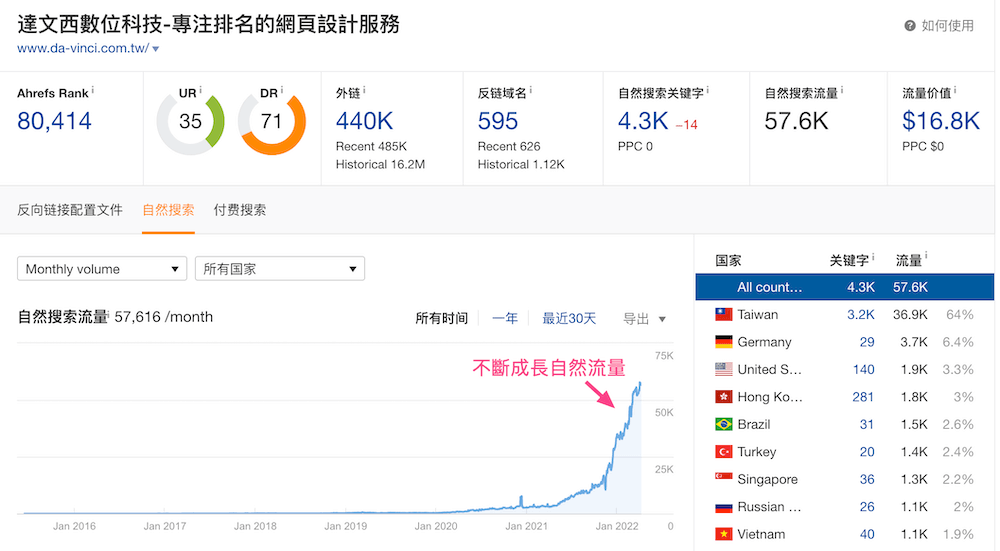
Task: Click Taiwan traffic share '64%'
Action: coord(960,314)
